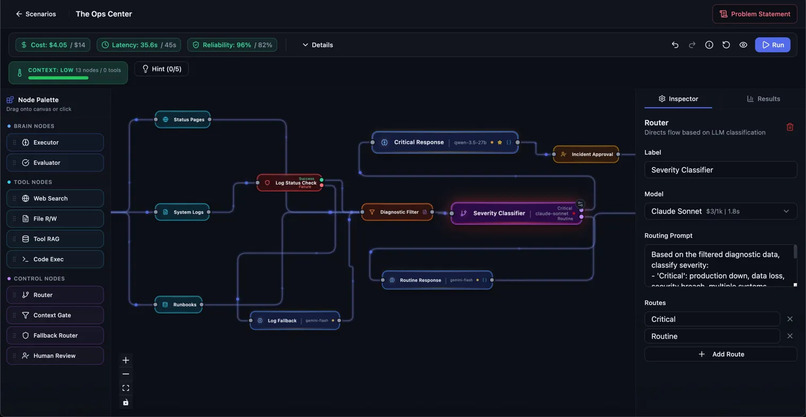Add a Human Review control node
The image size is (806, 417).
click(x=55, y=356)
